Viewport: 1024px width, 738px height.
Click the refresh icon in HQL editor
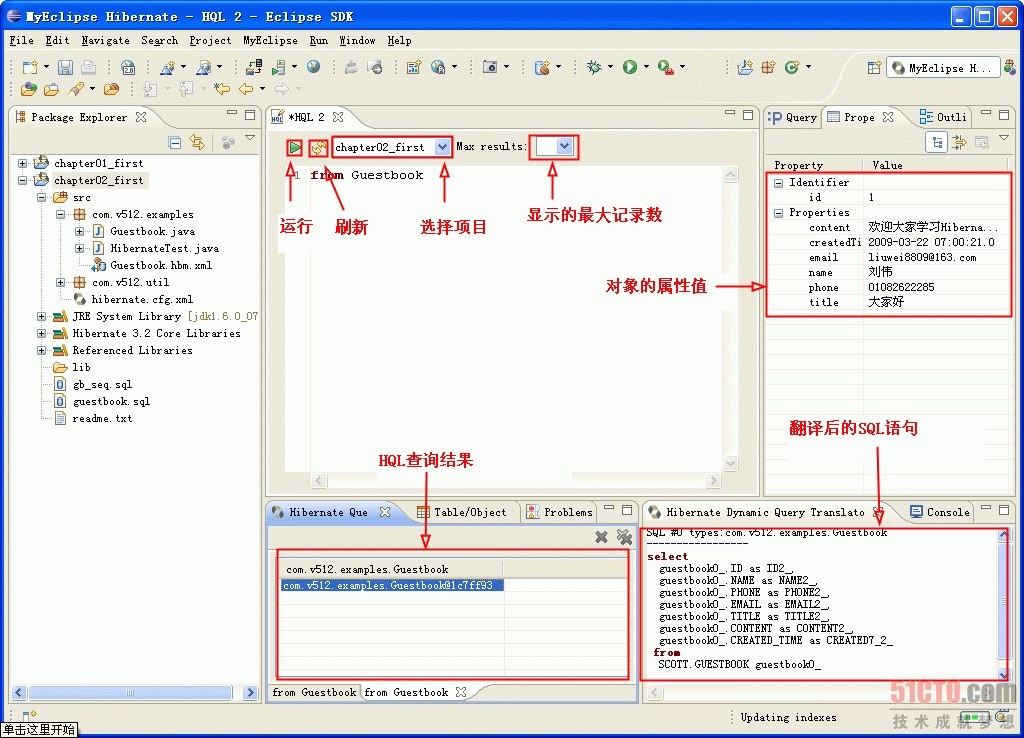tap(318, 148)
